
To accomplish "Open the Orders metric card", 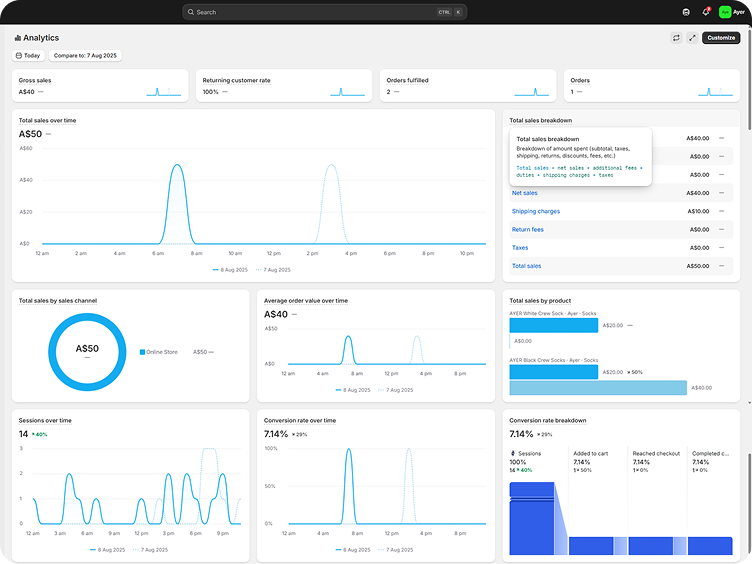I will click(652, 86).
